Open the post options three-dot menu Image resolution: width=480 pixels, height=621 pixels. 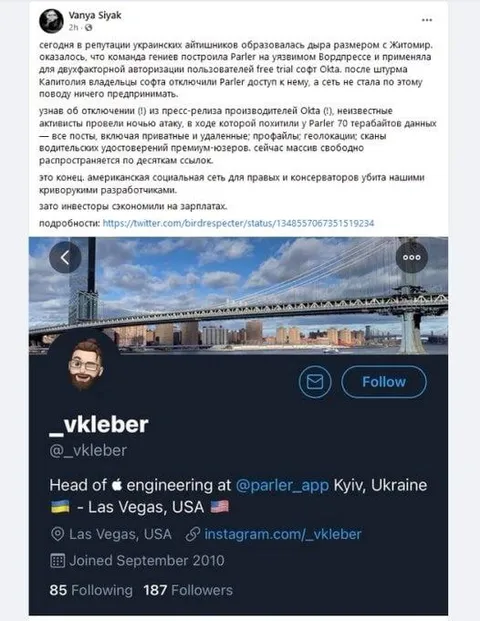point(427,20)
